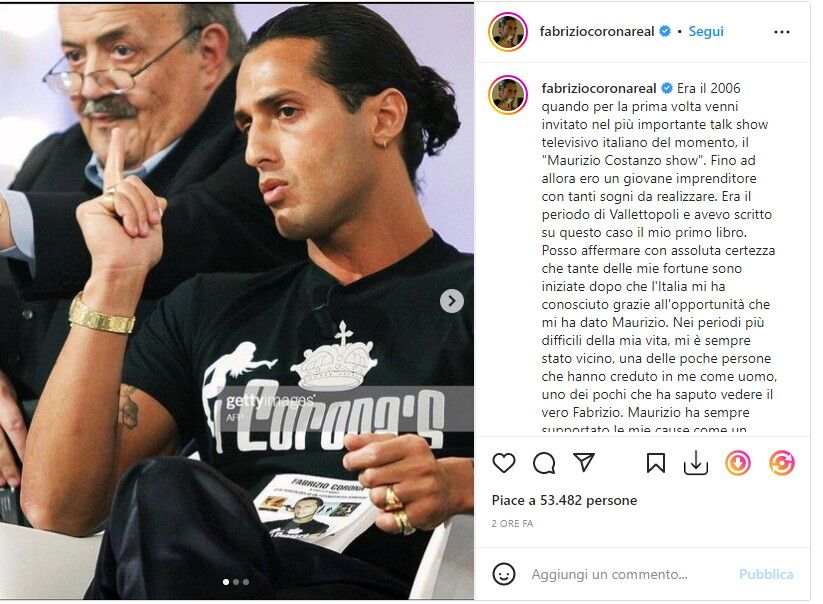The image size is (823, 604).
Task: Click the header profile picture story ring
Action: point(508,32)
